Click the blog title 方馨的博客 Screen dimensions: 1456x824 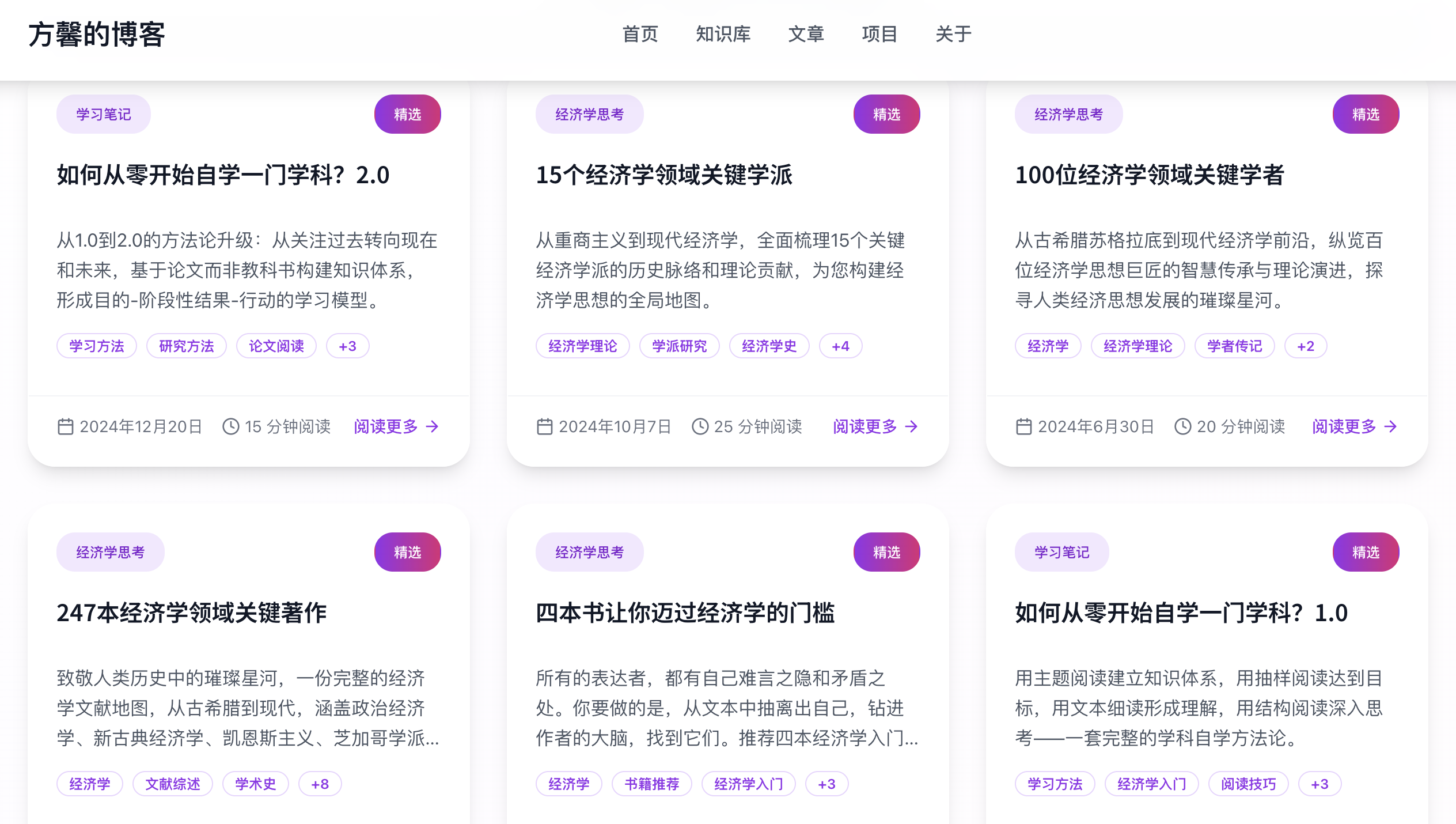tap(97, 35)
